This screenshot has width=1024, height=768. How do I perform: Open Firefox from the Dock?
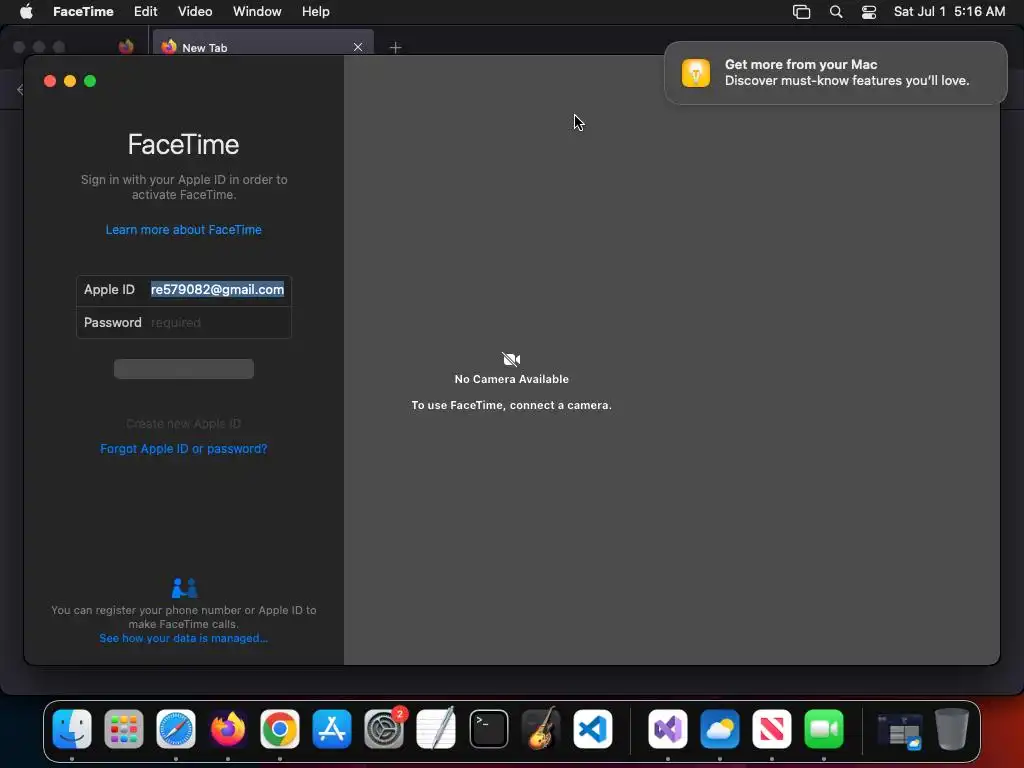click(228, 729)
